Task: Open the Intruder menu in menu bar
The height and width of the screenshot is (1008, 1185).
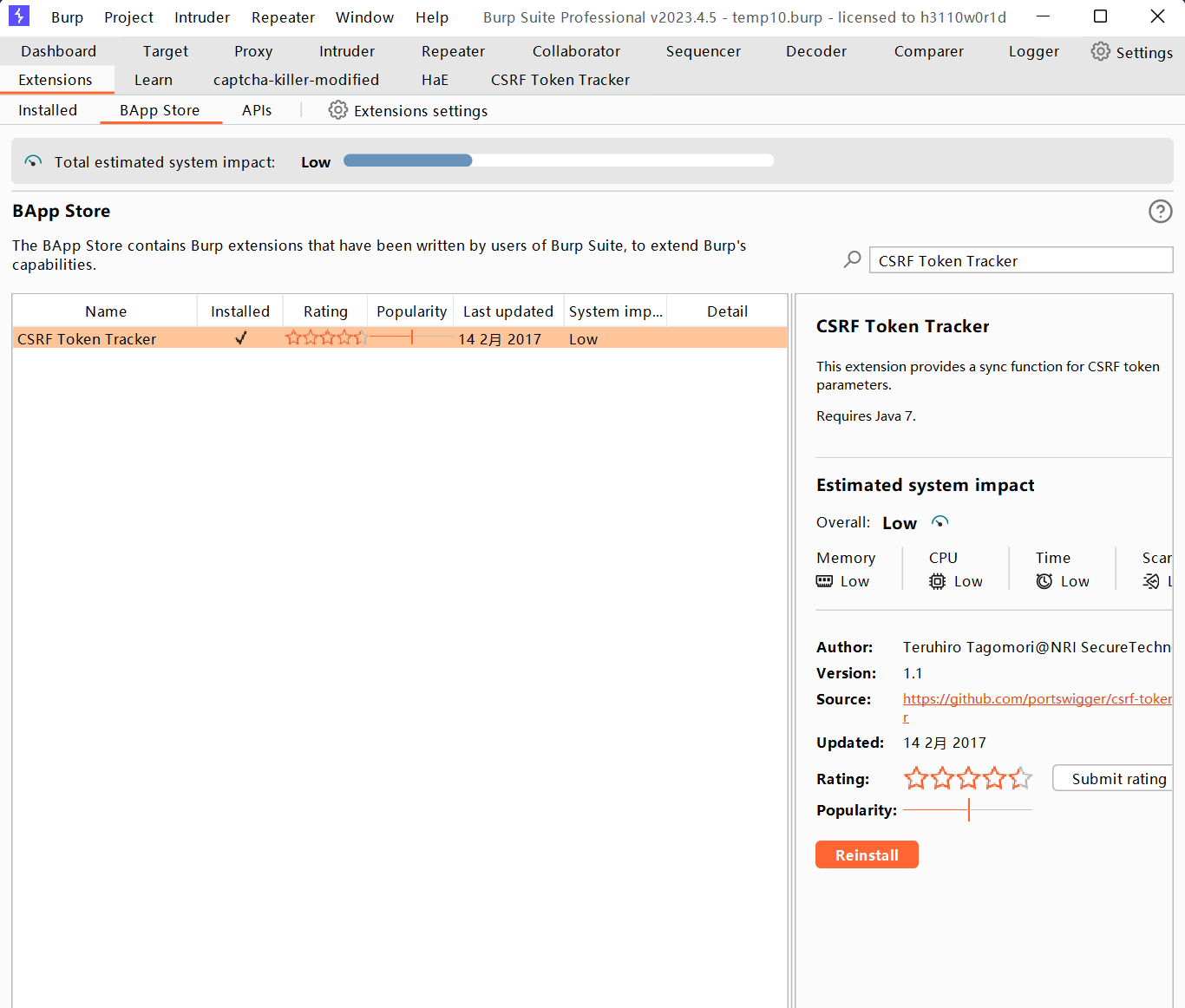Action: click(202, 17)
